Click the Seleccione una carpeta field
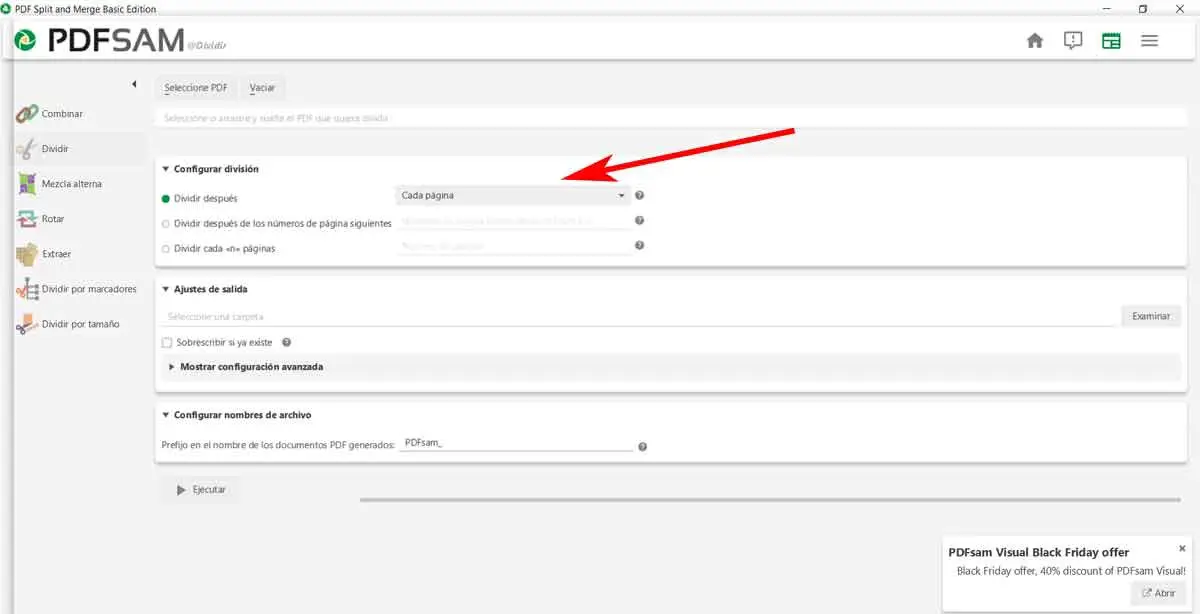1200x614 pixels. 638,317
